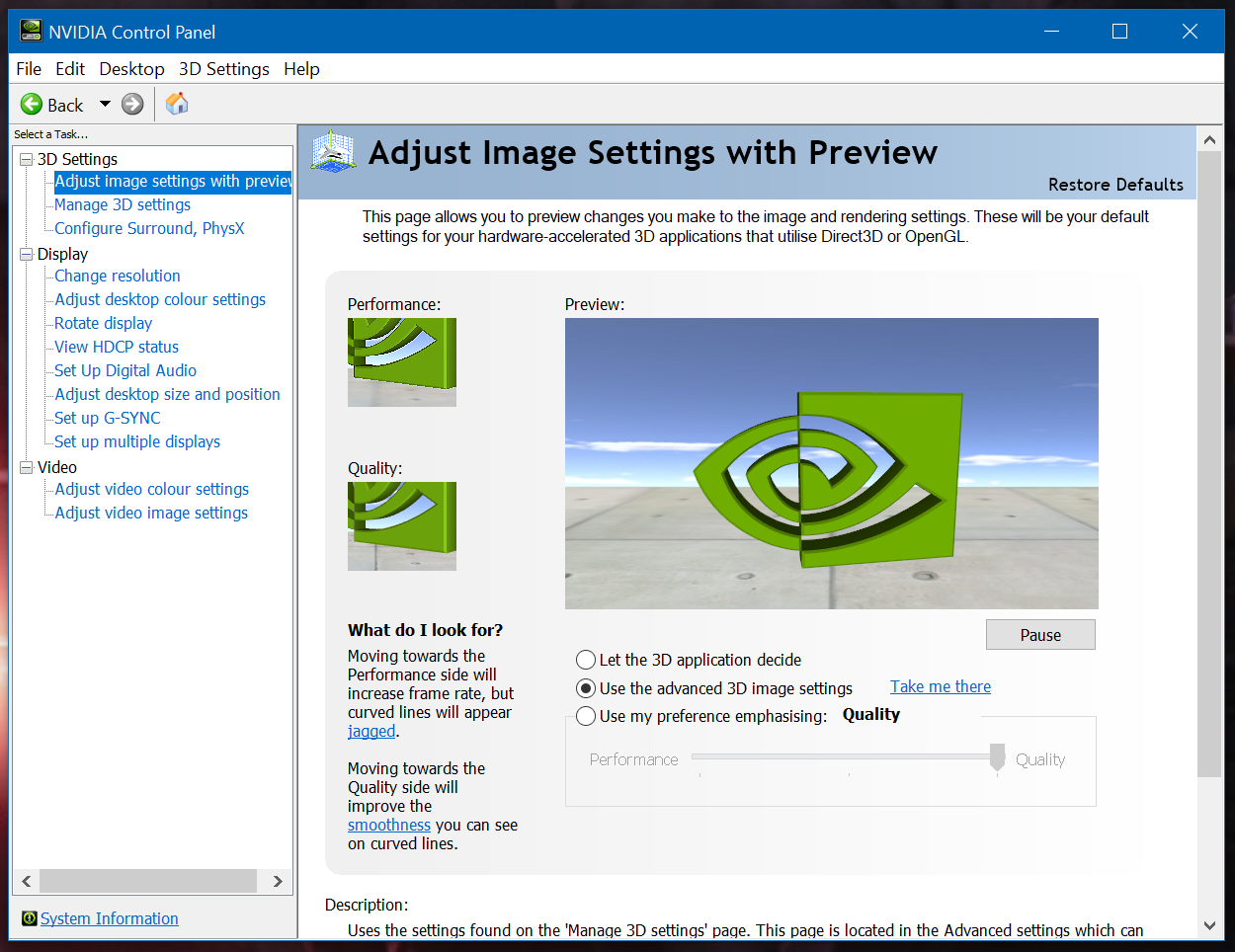Open the Home page via toolbar icon
Image resolution: width=1235 pixels, height=952 pixels.
(x=176, y=104)
